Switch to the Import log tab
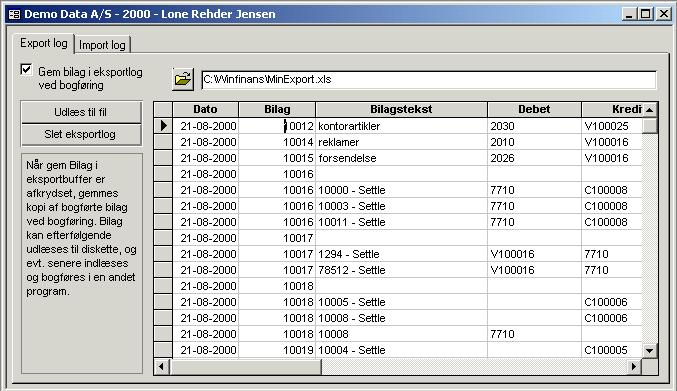 point(102,45)
